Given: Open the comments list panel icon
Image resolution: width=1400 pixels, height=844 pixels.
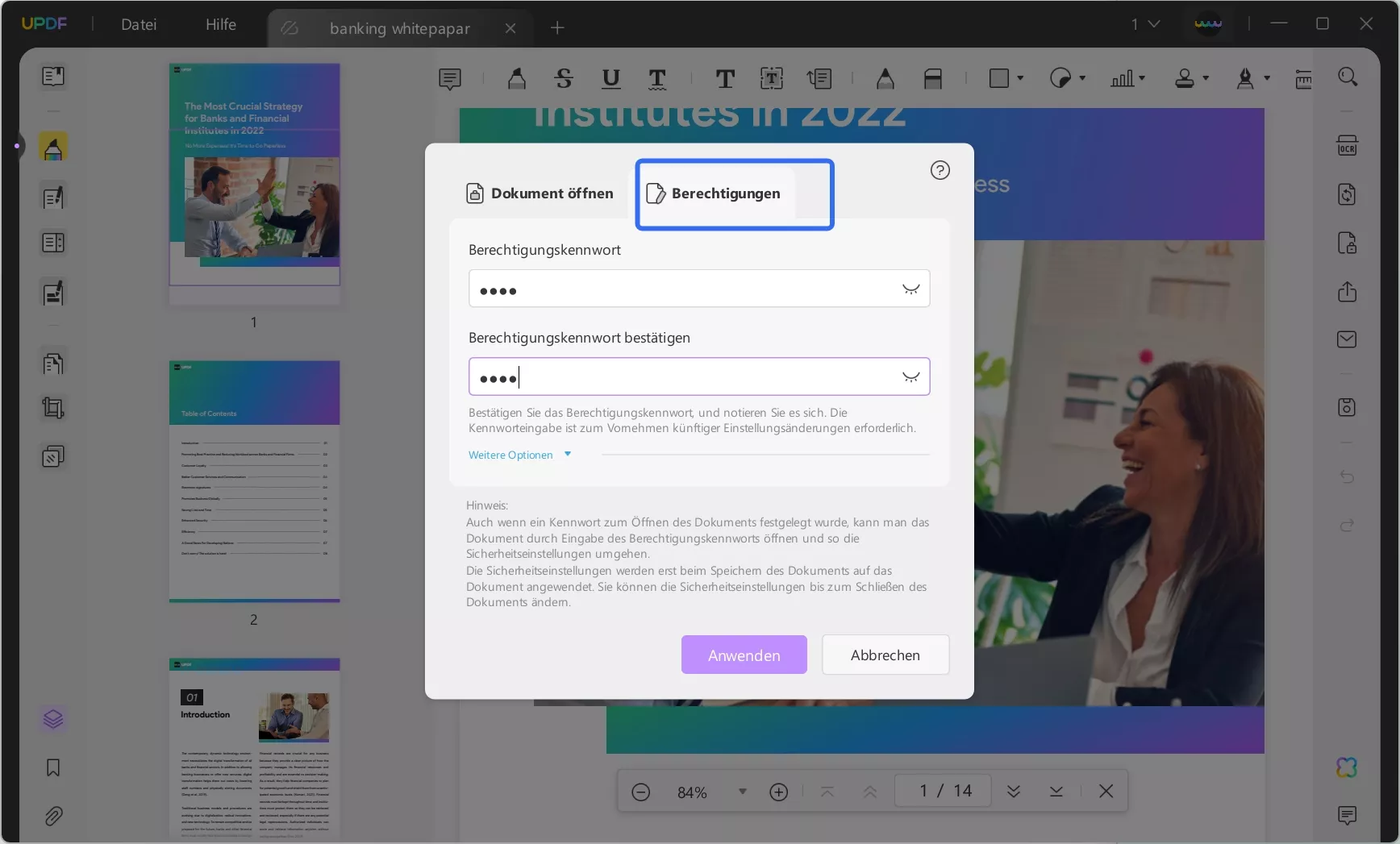Looking at the screenshot, I should pos(1347,815).
